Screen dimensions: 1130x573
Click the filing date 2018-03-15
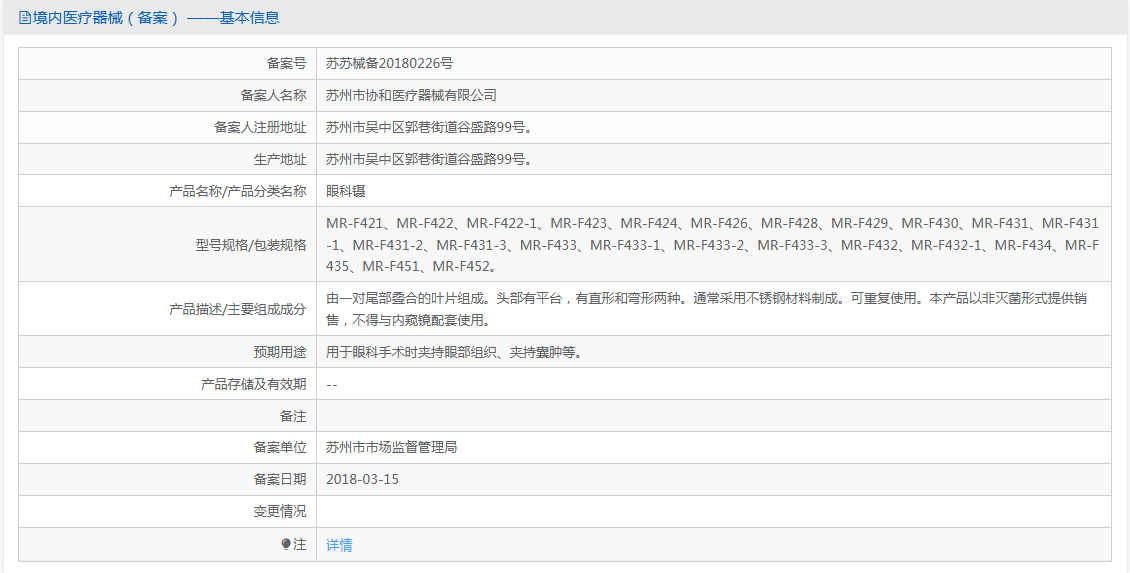(x=362, y=479)
